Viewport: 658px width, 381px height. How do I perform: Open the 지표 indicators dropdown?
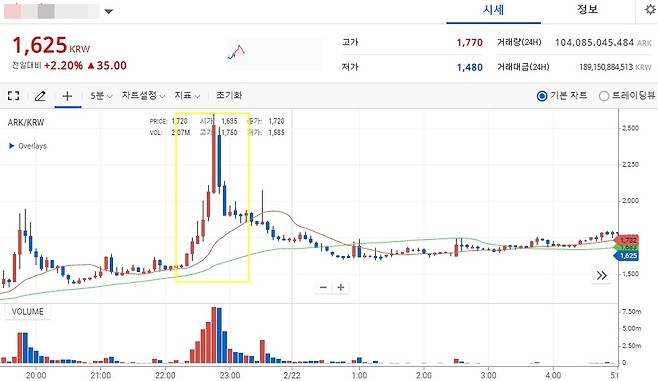(187, 96)
